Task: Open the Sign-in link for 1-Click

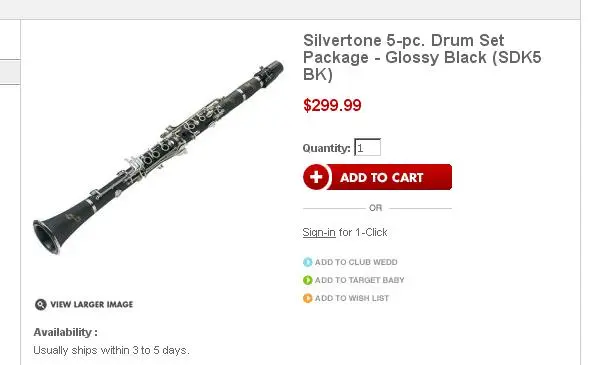Action: point(319,232)
